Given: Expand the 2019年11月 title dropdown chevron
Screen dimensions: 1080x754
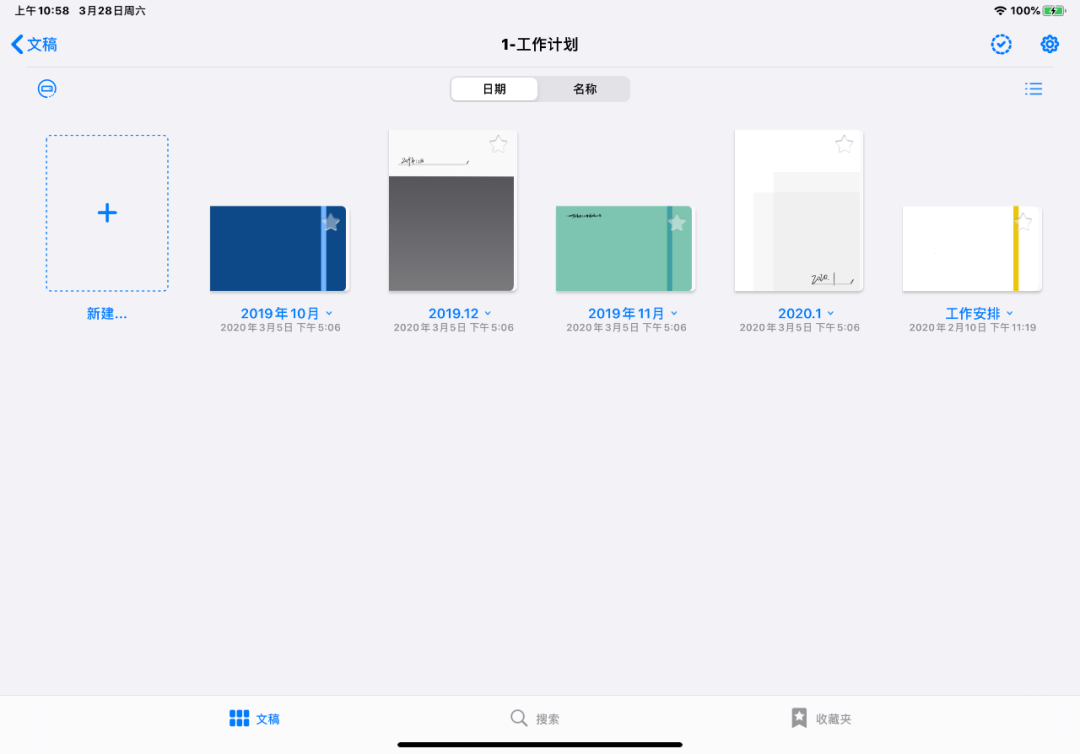Looking at the screenshot, I should [x=674, y=313].
